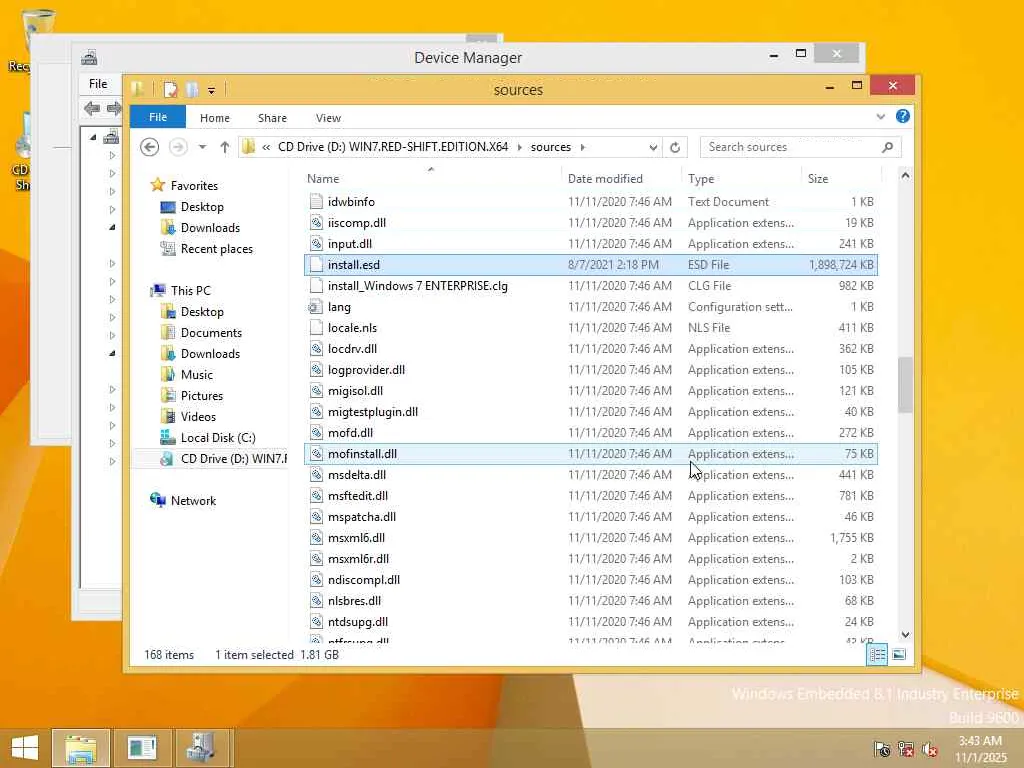This screenshot has width=1024, height=768.
Task: Open the Windows Start button
Action: [25, 747]
